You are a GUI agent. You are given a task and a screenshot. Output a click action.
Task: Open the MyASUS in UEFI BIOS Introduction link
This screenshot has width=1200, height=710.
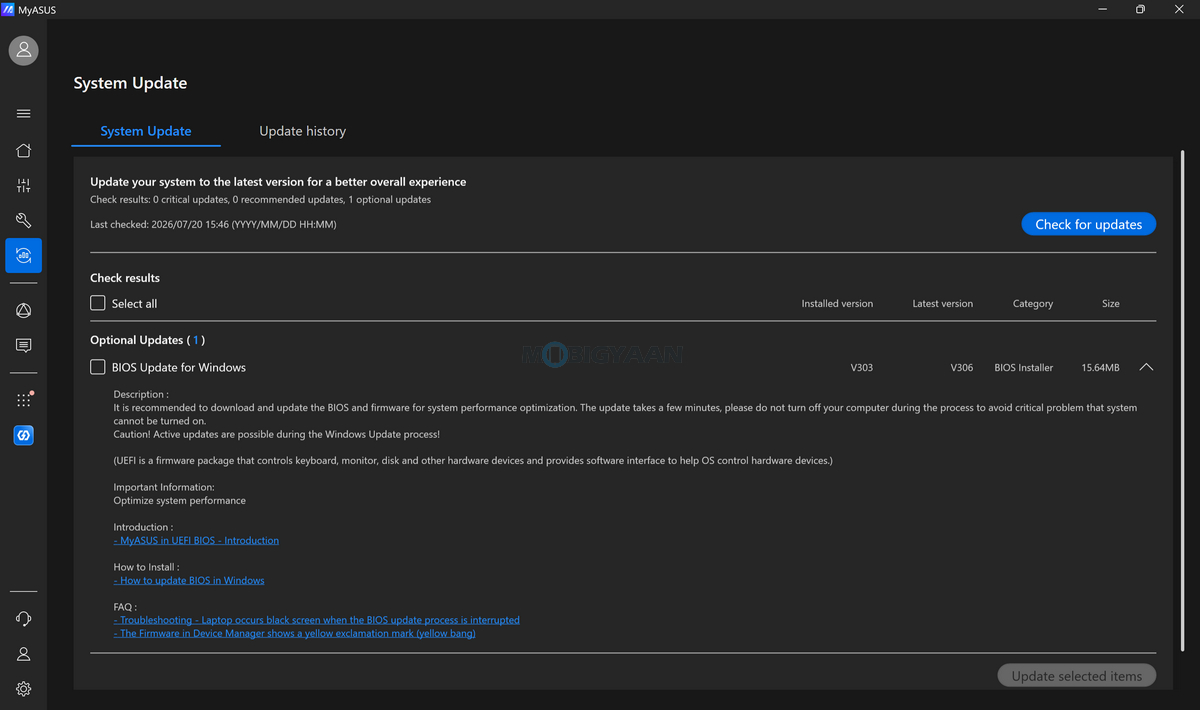click(196, 540)
